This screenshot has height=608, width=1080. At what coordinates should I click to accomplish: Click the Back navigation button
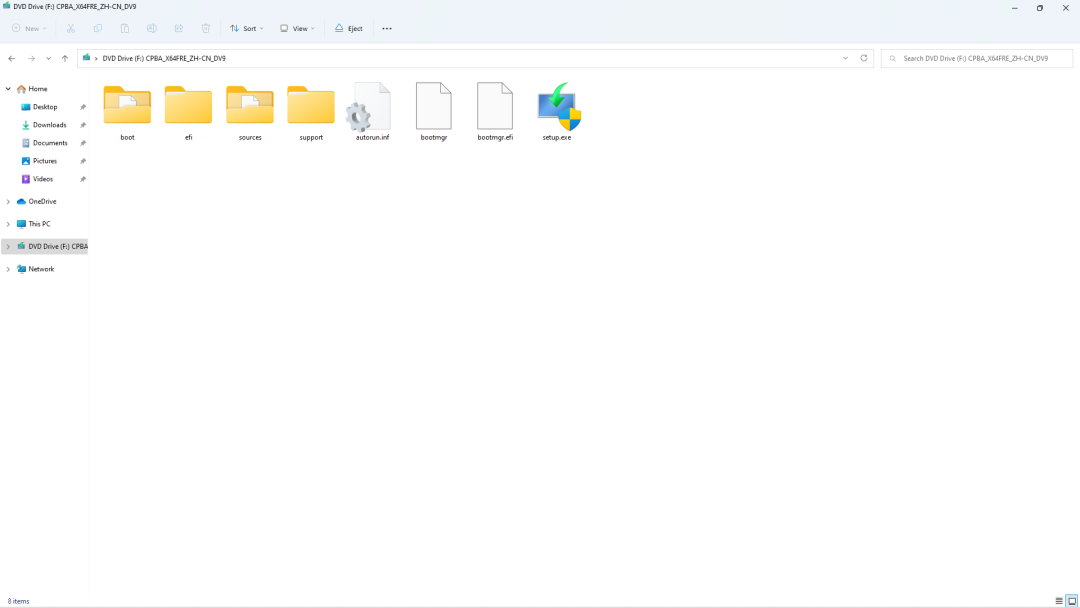[11, 58]
